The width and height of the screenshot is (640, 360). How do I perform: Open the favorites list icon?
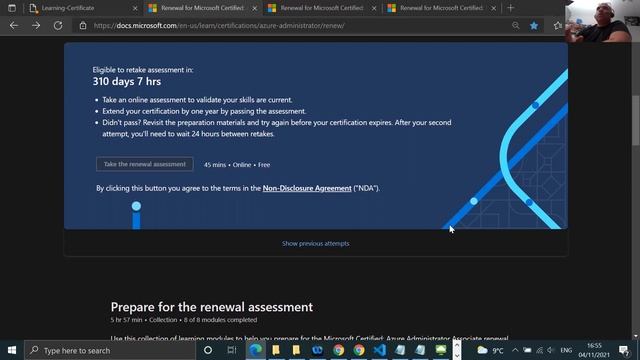[558, 25]
